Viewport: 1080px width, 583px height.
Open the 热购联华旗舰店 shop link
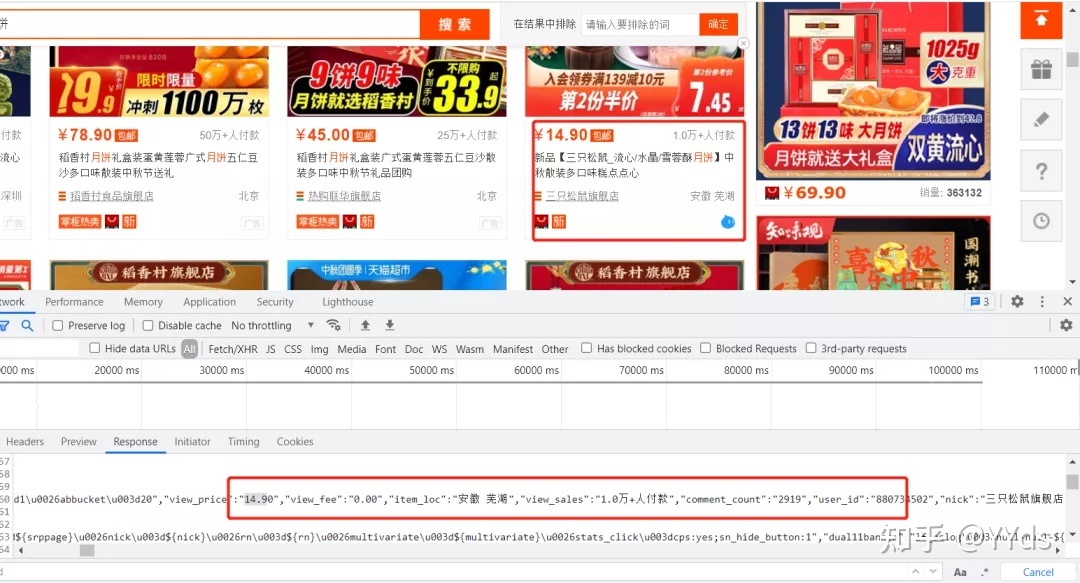(344, 196)
